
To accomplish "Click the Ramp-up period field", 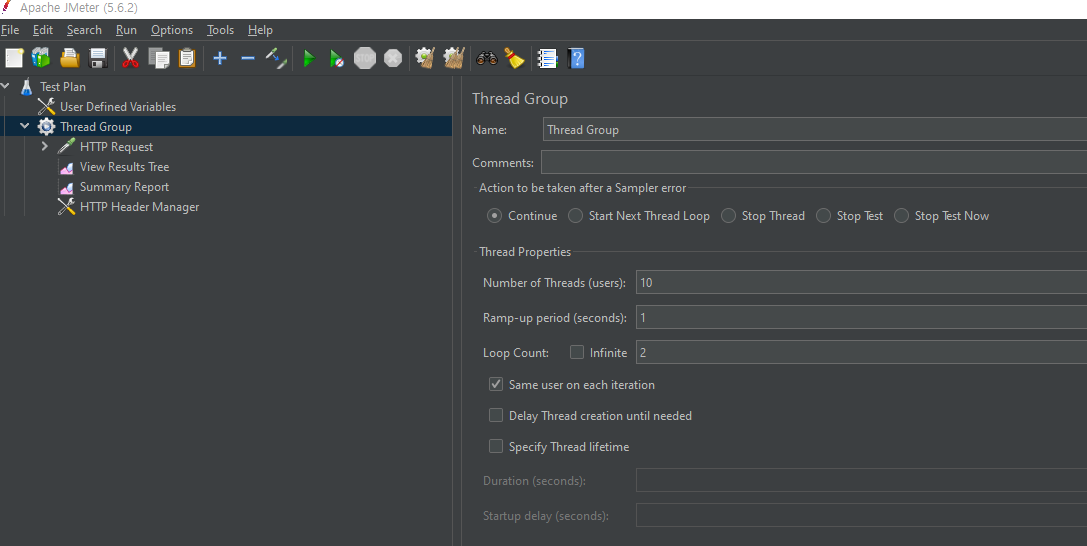I will pos(861,317).
